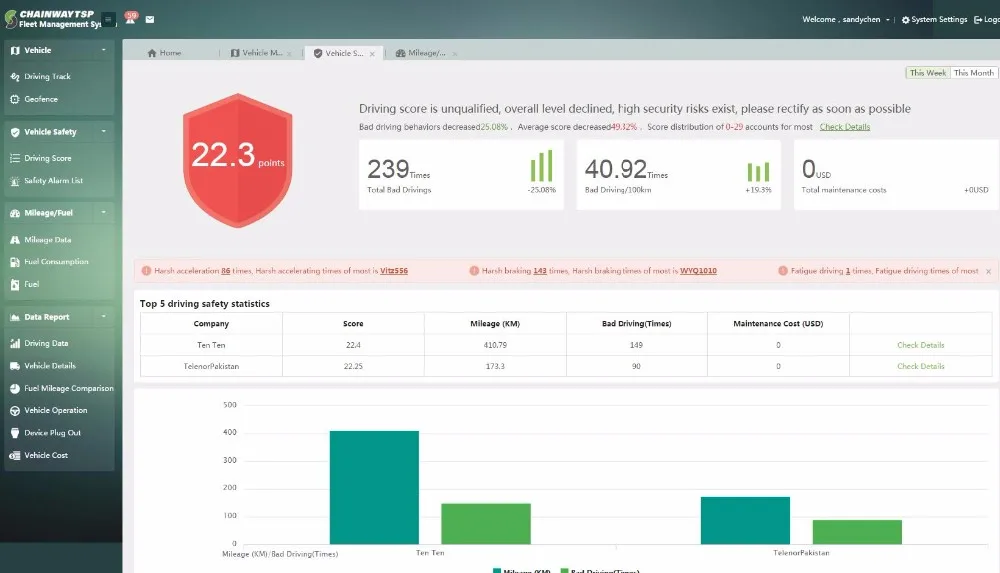Viewport: 1000px width, 573px height.
Task: Click the 410.79 mileage cell
Action: tap(495, 345)
